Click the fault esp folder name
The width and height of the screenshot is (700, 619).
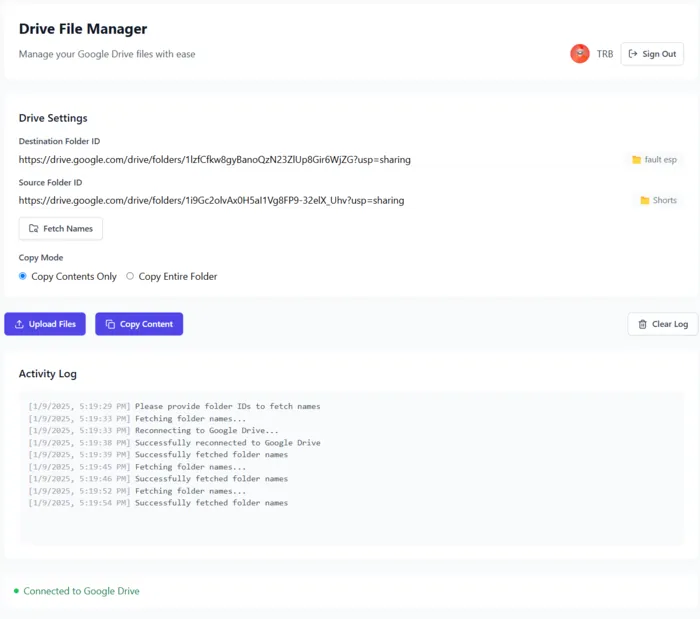[x=660, y=160]
